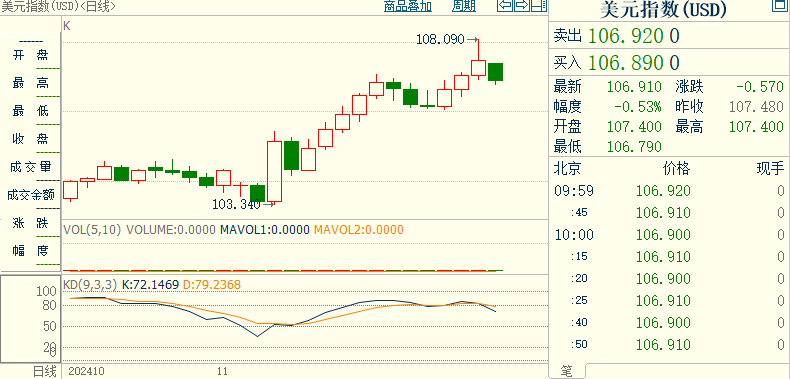
Task: Click the 202410 date axis label
Action: click(x=86, y=372)
